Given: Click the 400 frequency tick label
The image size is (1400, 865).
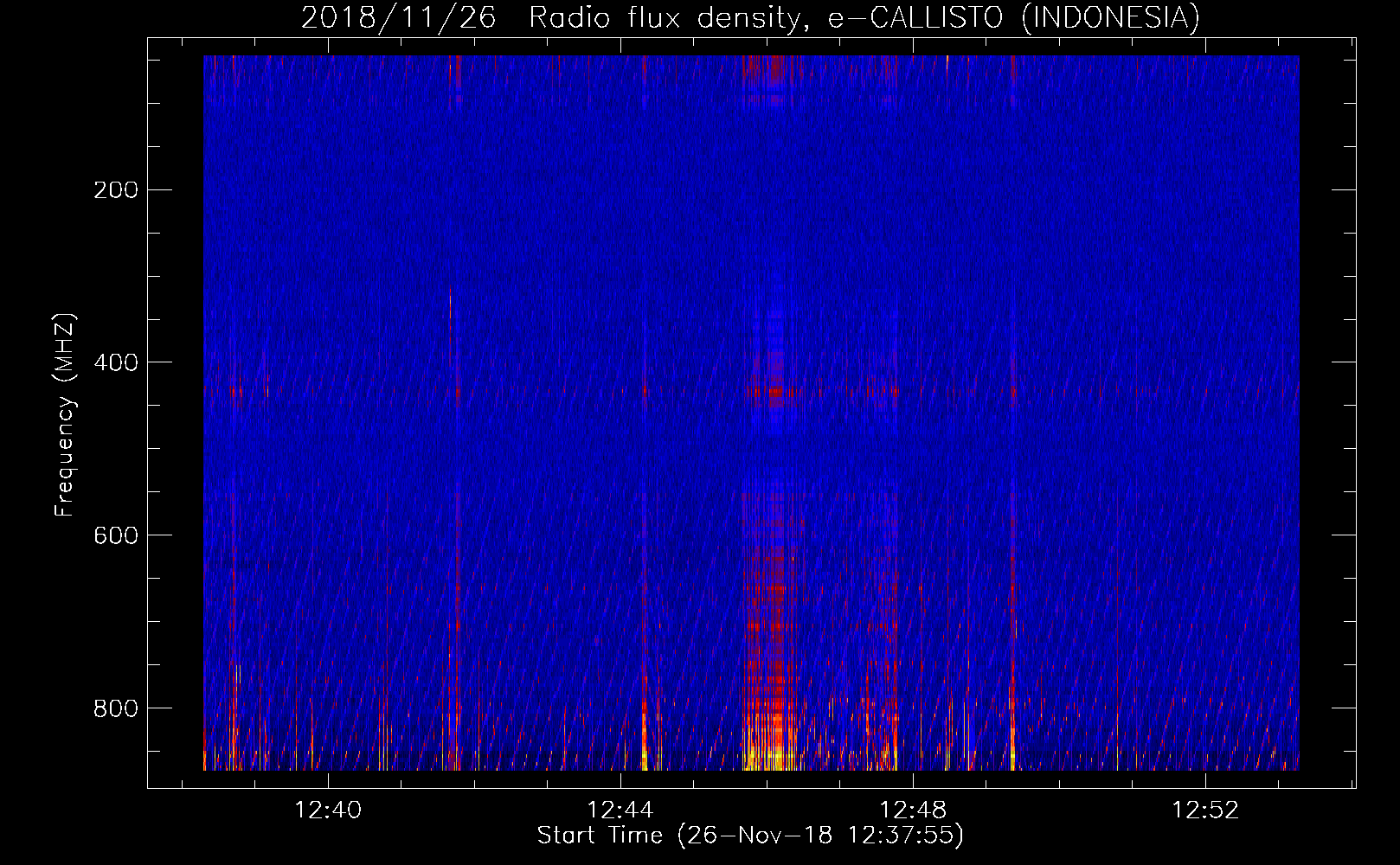Looking at the screenshot, I should 115,362.
